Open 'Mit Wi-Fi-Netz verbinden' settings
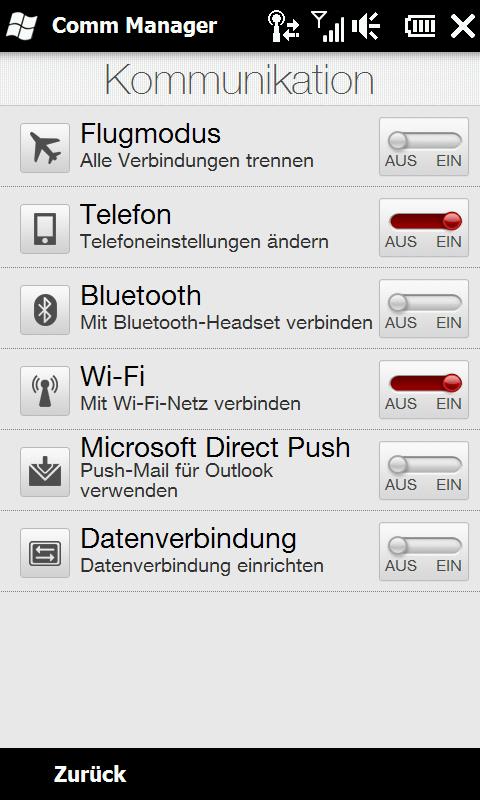The image size is (480, 800). pyautogui.click(x=190, y=404)
